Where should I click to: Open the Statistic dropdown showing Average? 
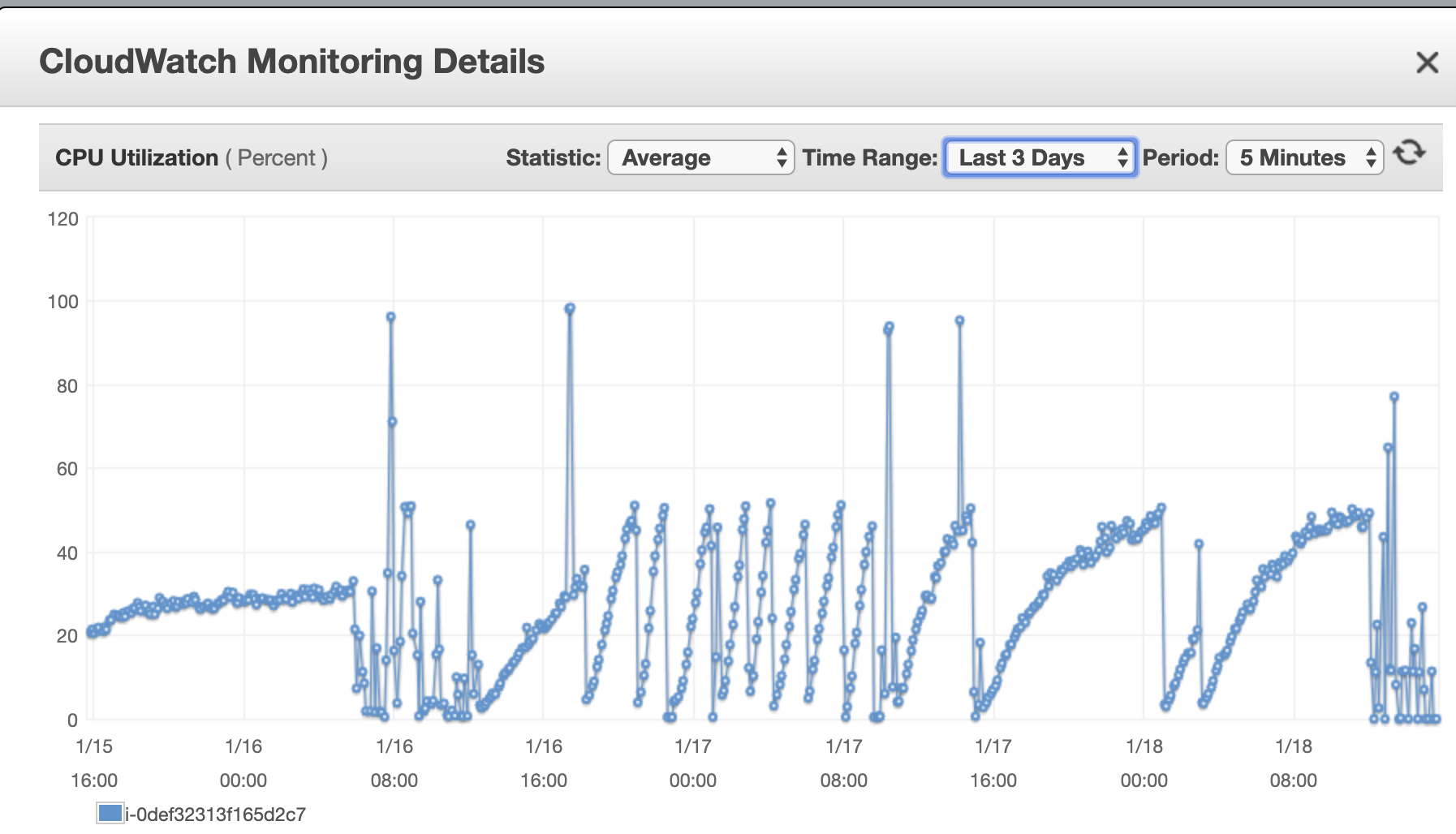pos(701,157)
